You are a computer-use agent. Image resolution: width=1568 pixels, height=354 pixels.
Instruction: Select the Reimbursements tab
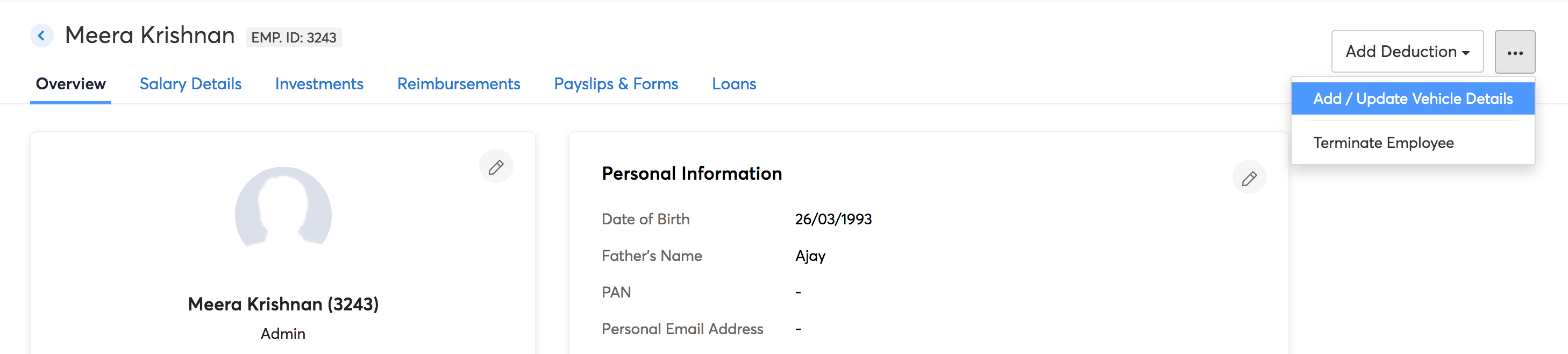click(x=458, y=84)
